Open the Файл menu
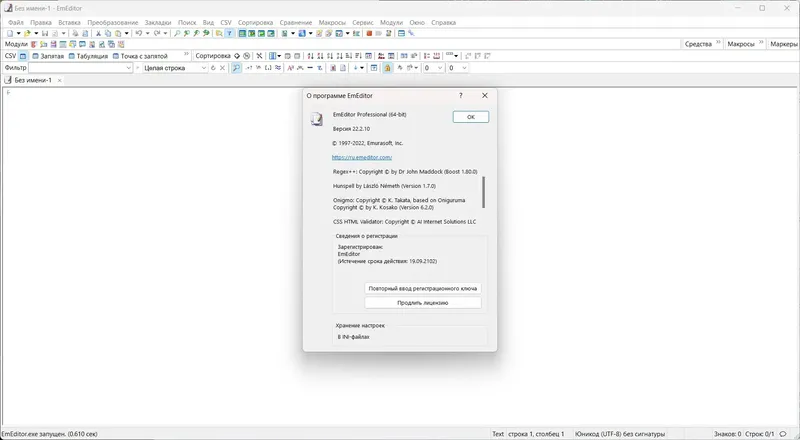Image resolution: width=800 pixels, height=440 pixels. click(16, 22)
